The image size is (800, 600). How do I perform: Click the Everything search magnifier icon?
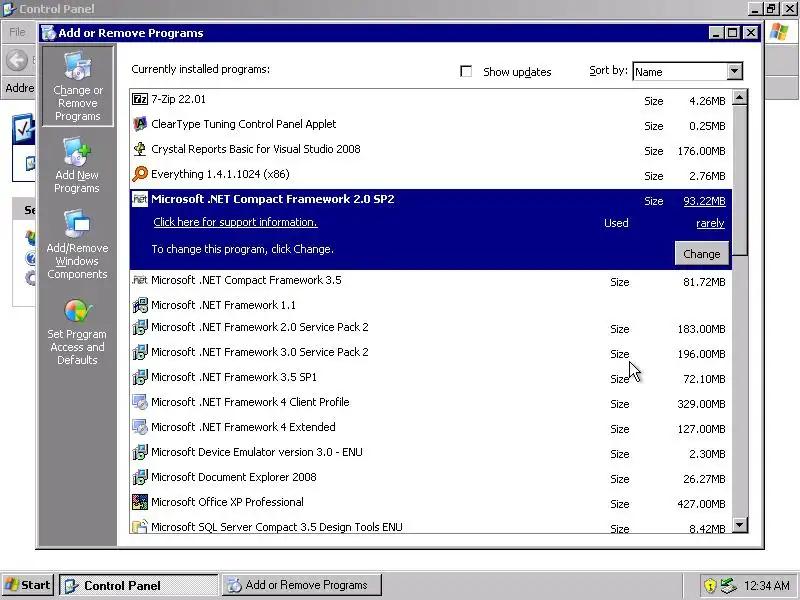point(140,174)
